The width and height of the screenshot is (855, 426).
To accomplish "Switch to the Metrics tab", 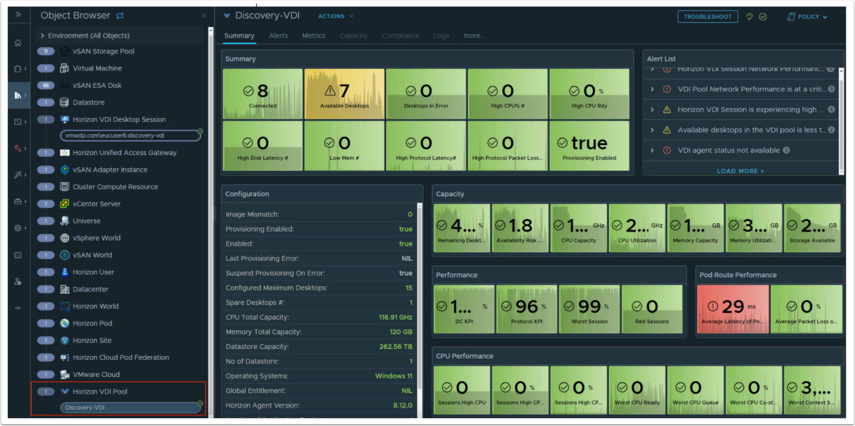I will point(313,36).
